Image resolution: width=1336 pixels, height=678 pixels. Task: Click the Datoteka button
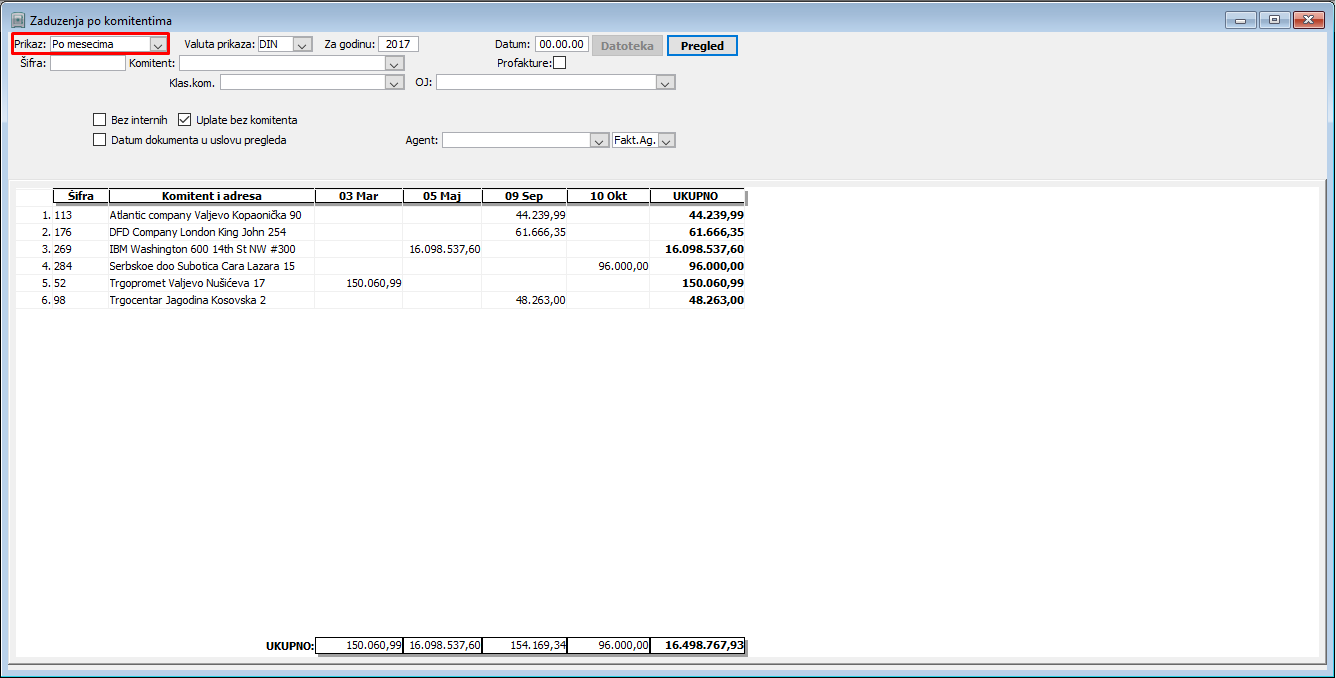(x=627, y=46)
